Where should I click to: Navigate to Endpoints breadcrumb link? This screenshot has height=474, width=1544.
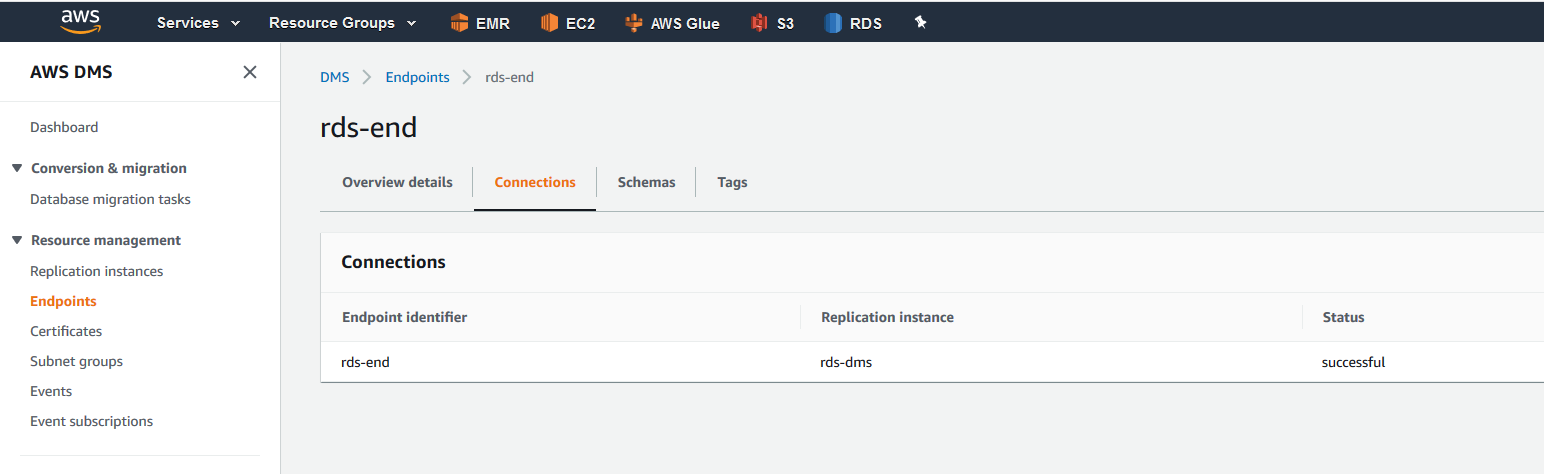(417, 77)
